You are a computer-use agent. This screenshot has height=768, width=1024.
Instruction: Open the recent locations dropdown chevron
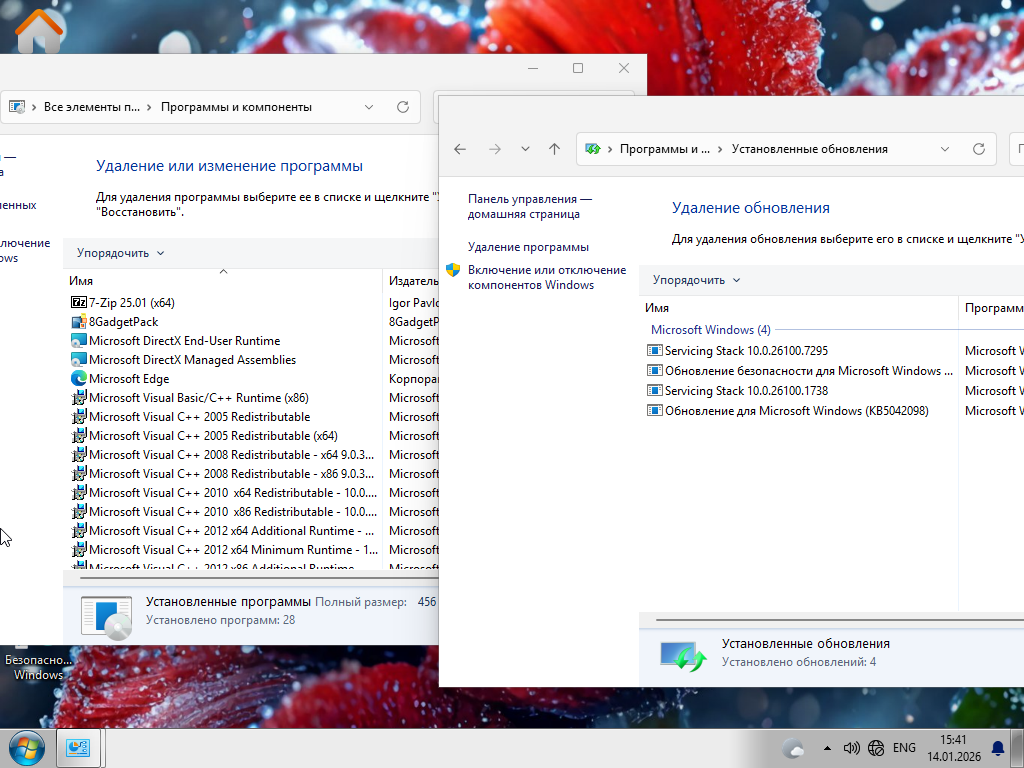(x=525, y=149)
